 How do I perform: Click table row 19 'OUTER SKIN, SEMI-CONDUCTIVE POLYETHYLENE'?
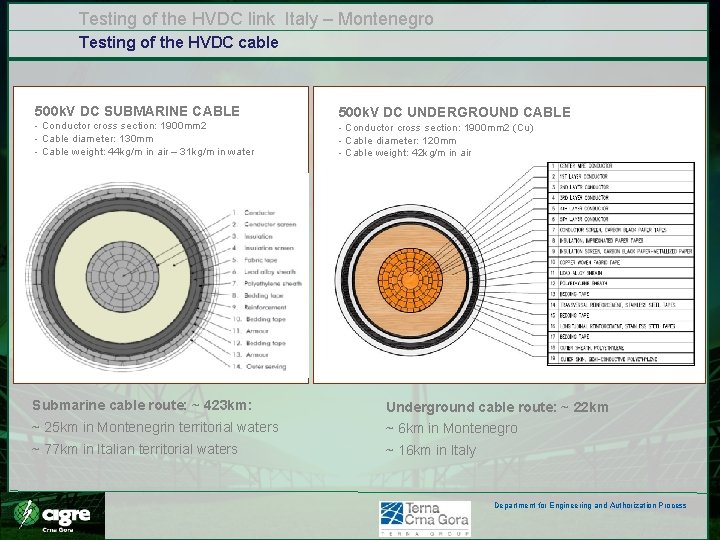pos(621,359)
